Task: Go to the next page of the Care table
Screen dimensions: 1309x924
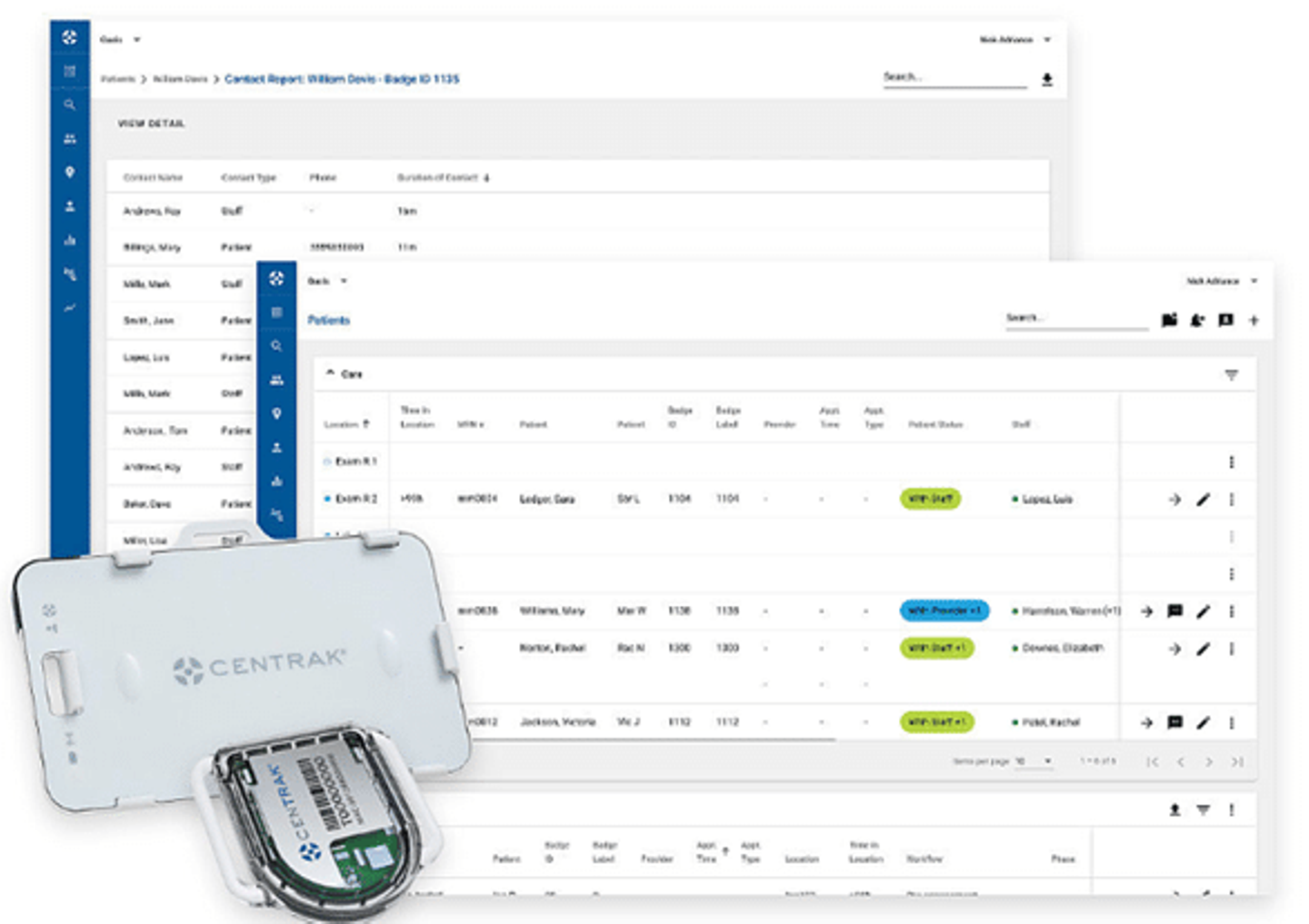Action: point(1209,761)
